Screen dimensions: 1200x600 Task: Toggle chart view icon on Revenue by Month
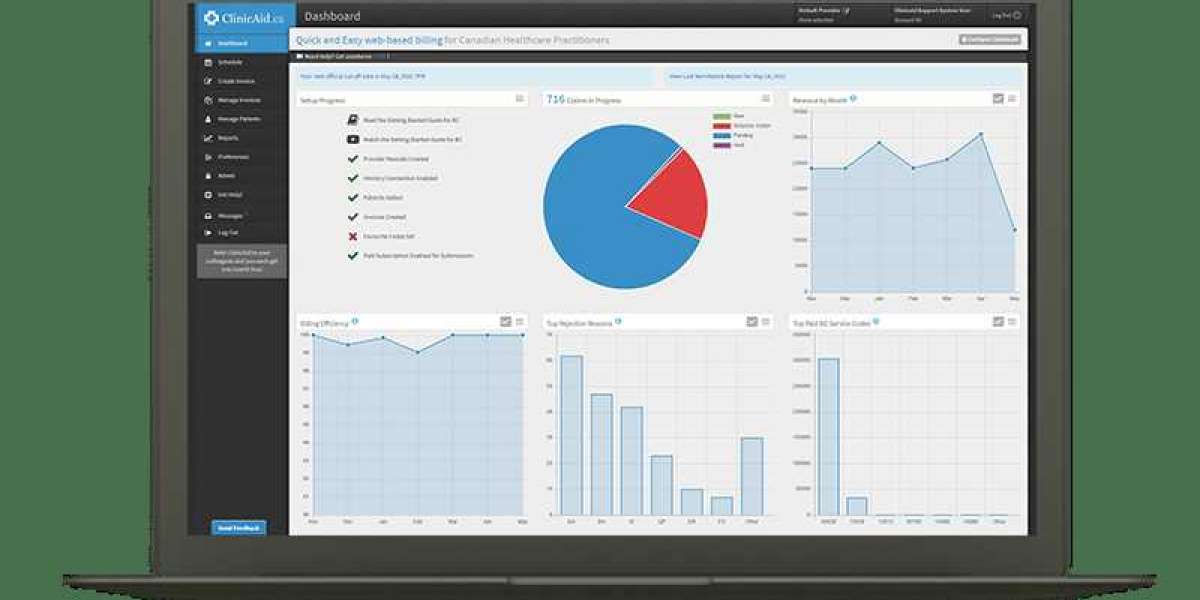(x=998, y=99)
